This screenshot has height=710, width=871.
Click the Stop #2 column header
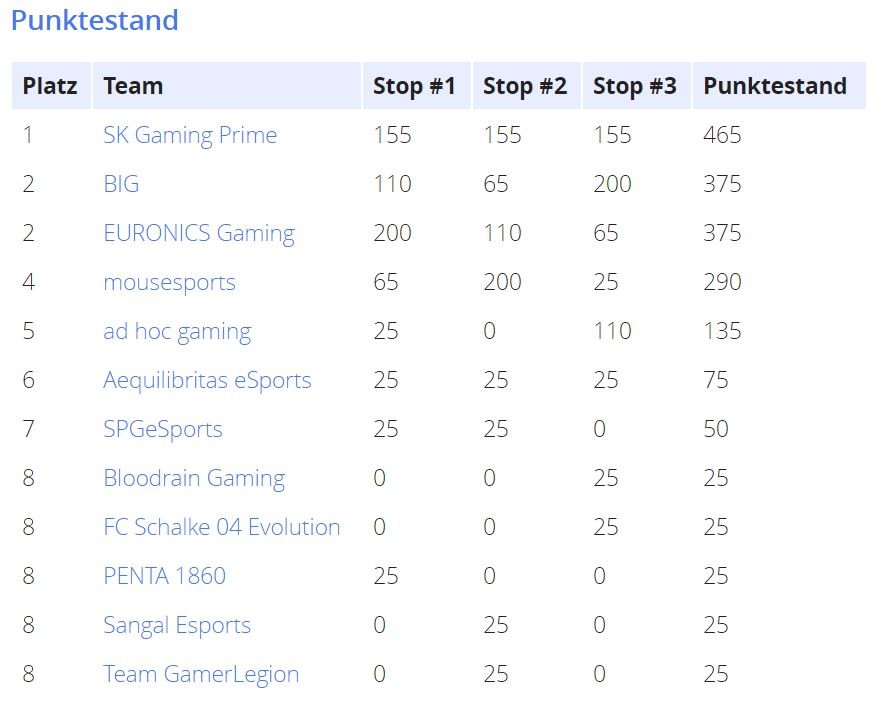click(525, 86)
